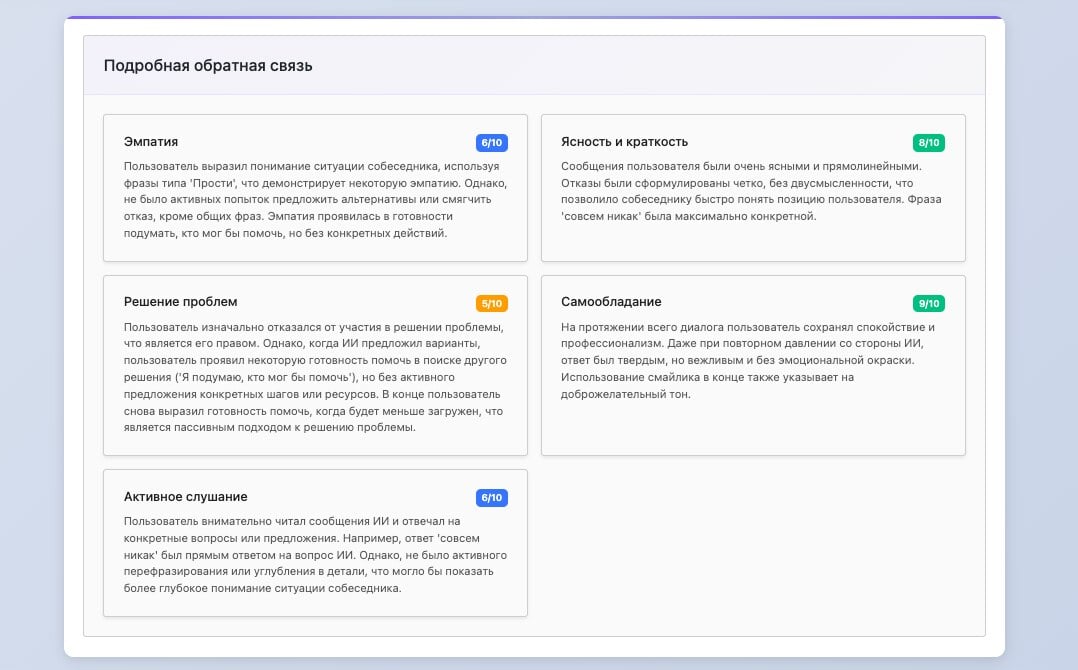Select the 'Решение проблем' card title
The height and width of the screenshot is (670, 1078).
pyautogui.click(x=180, y=302)
